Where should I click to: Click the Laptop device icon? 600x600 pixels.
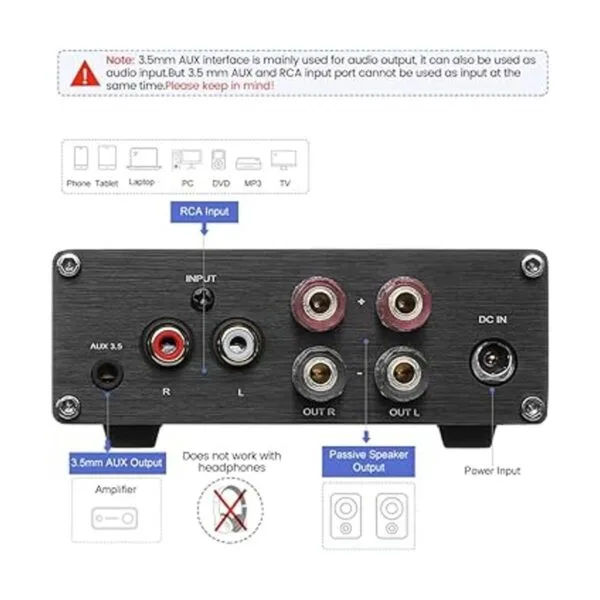coord(143,158)
